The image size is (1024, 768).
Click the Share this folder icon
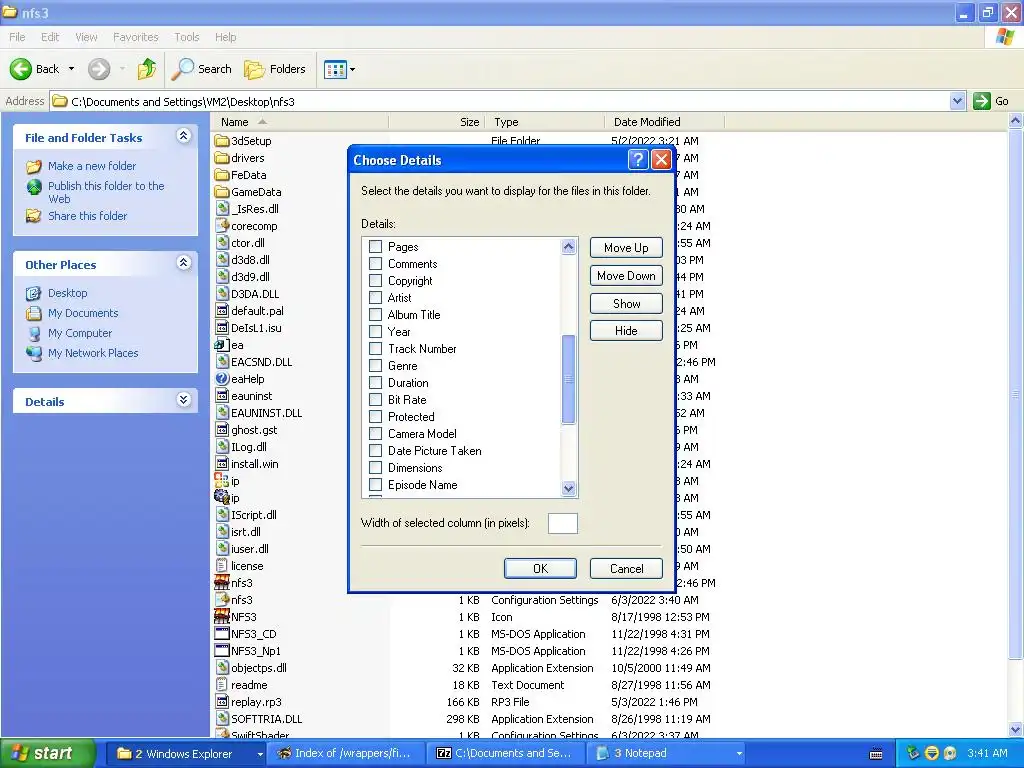coord(34,216)
